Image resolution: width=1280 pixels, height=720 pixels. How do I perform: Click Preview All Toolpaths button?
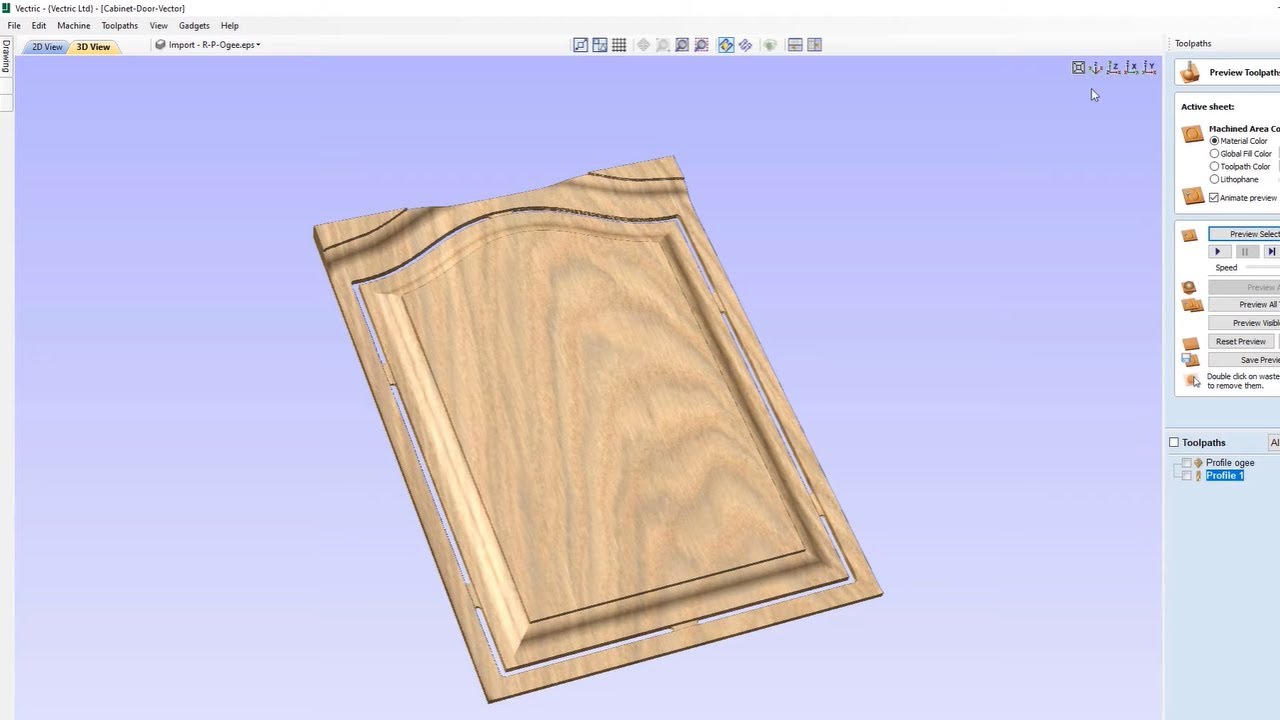point(1244,305)
